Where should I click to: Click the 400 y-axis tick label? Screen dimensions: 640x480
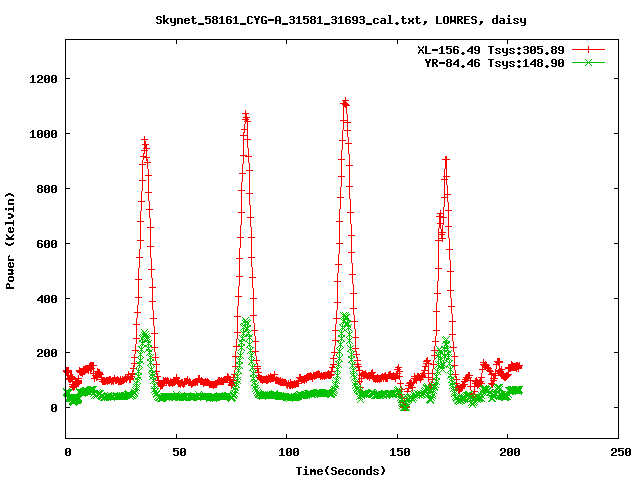coord(47,299)
